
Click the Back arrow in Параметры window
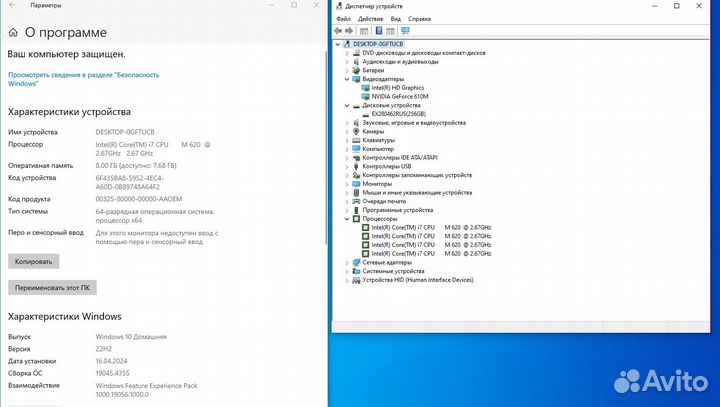click(x=12, y=5)
